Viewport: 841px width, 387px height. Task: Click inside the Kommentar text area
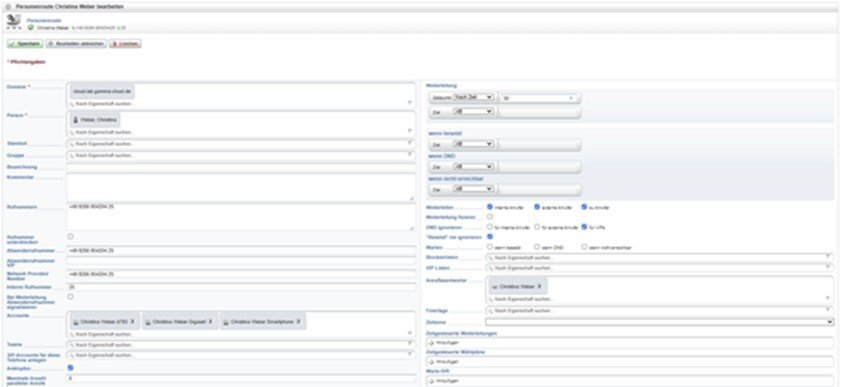click(241, 188)
